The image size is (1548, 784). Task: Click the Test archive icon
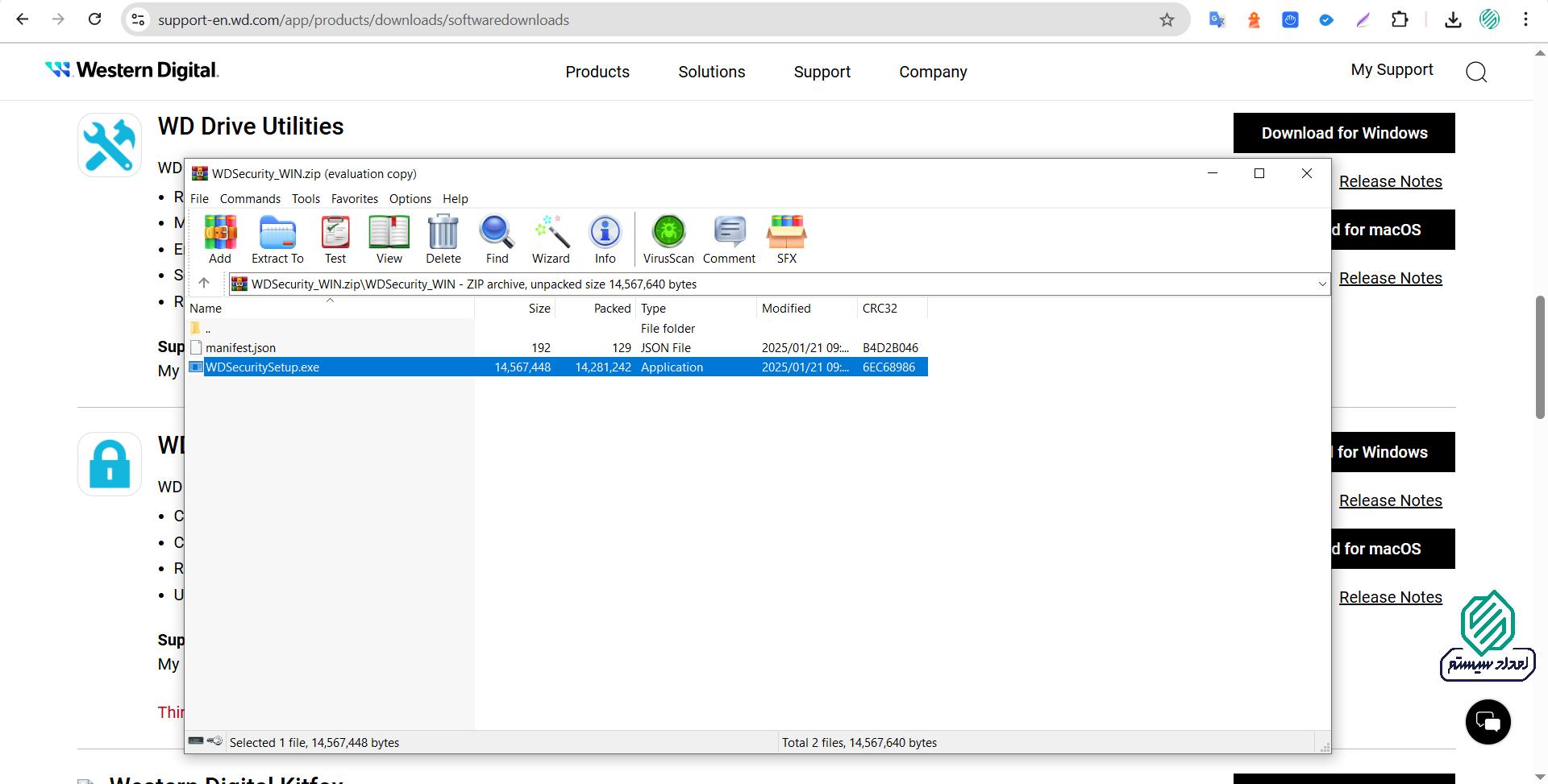335,239
